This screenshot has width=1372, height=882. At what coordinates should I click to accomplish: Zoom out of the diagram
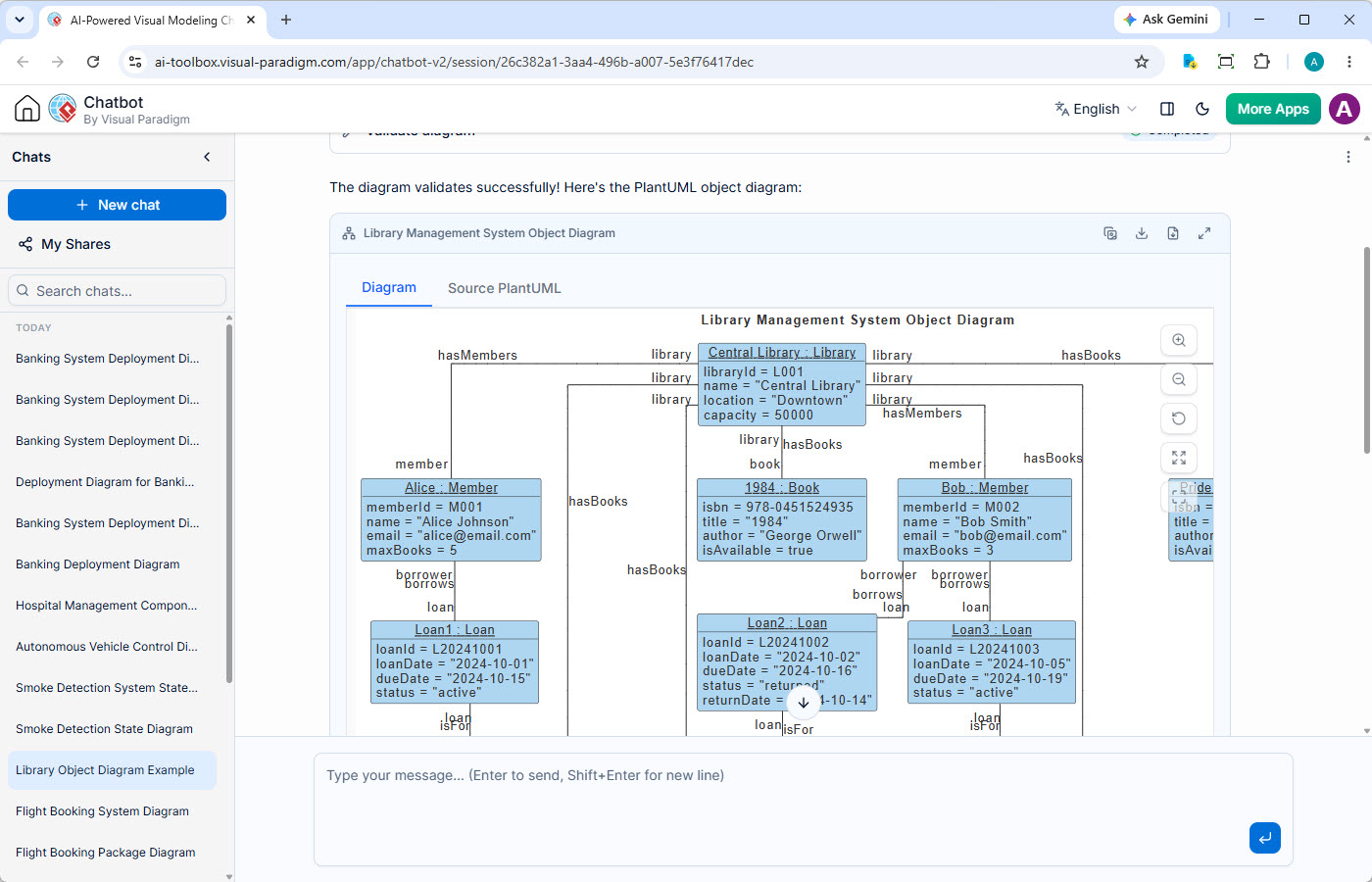[1179, 379]
